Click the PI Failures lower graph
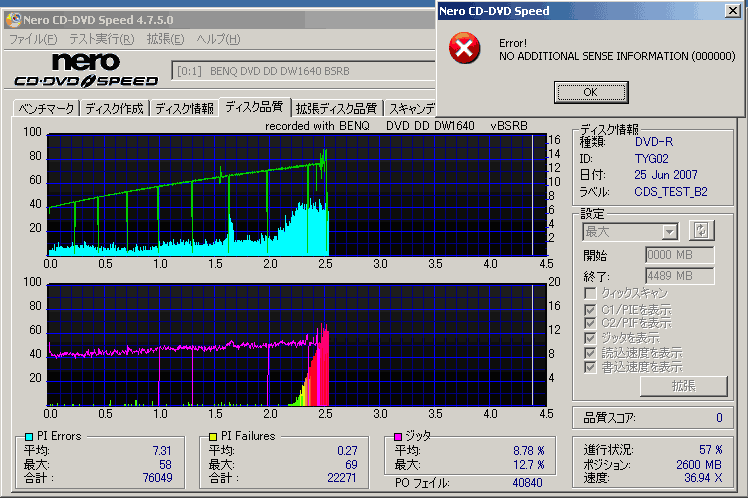748x498 pixels. 297,345
